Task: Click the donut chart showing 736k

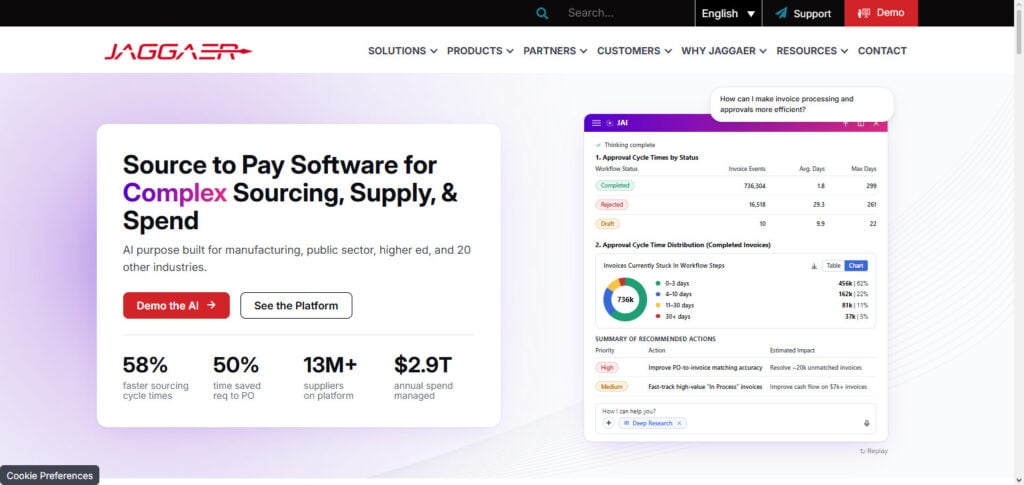Action: pos(625,300)
